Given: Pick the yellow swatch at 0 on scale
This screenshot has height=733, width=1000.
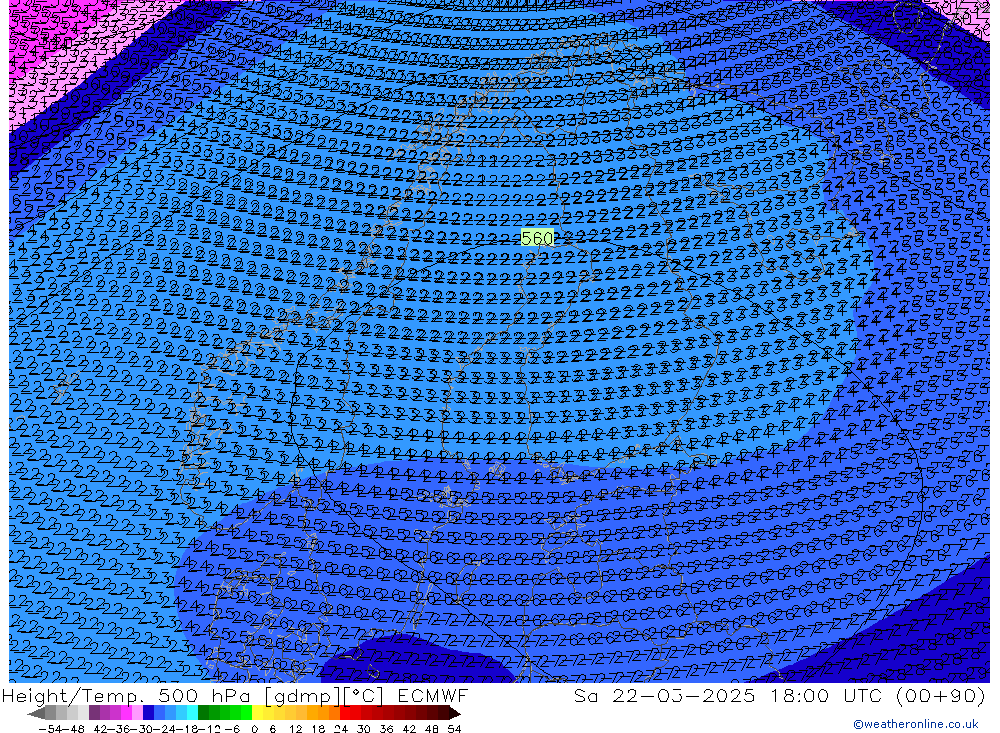Looking at the screenshot, I should tap(257, 713).
